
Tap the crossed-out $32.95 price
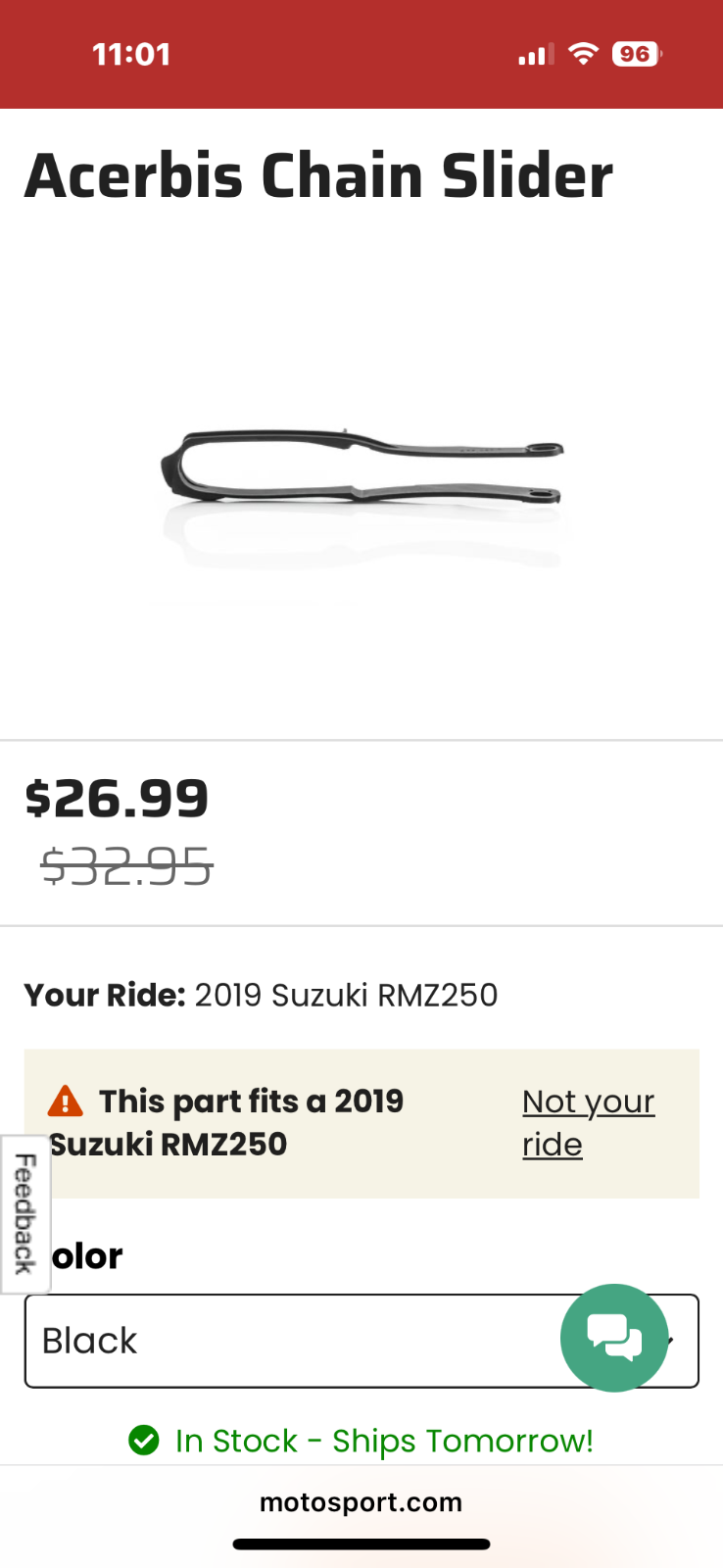click(126, 867)
